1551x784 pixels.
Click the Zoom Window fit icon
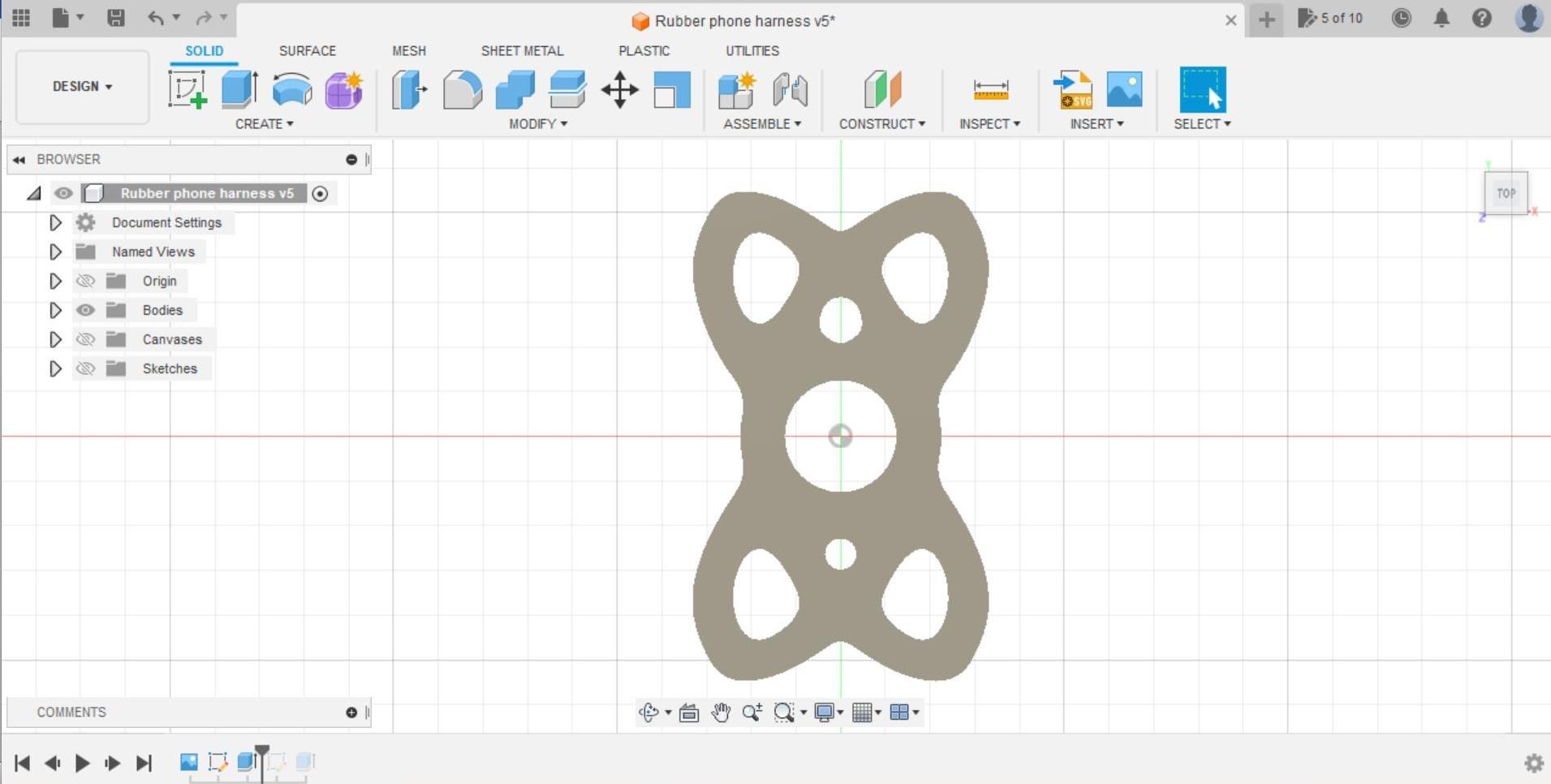coord(784,713)
